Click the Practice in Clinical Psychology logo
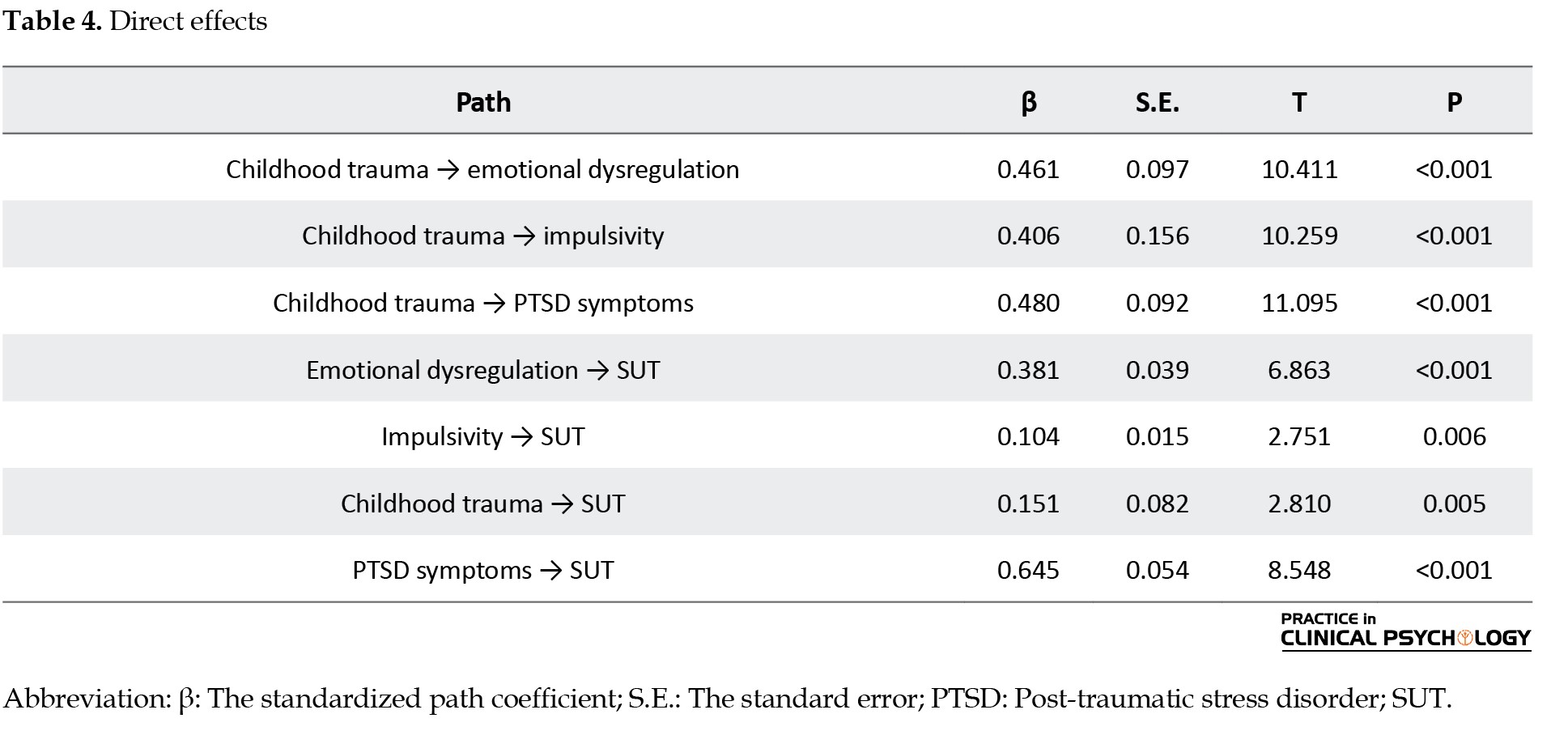 click(x=1404, y=631)
